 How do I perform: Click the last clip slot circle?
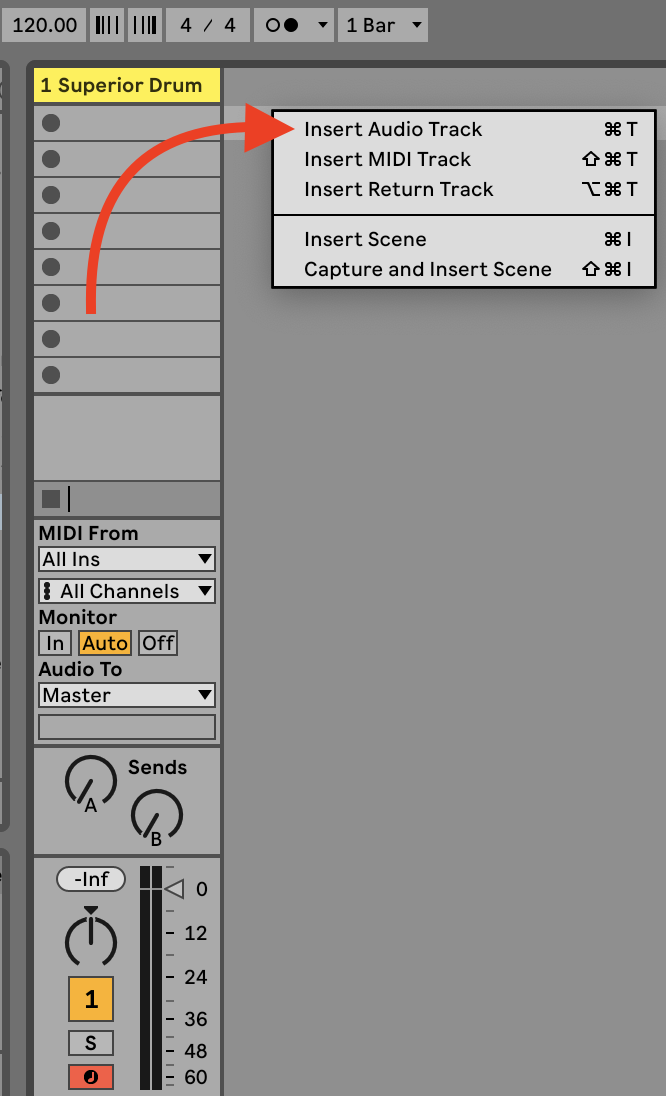(x=51, y=375)
